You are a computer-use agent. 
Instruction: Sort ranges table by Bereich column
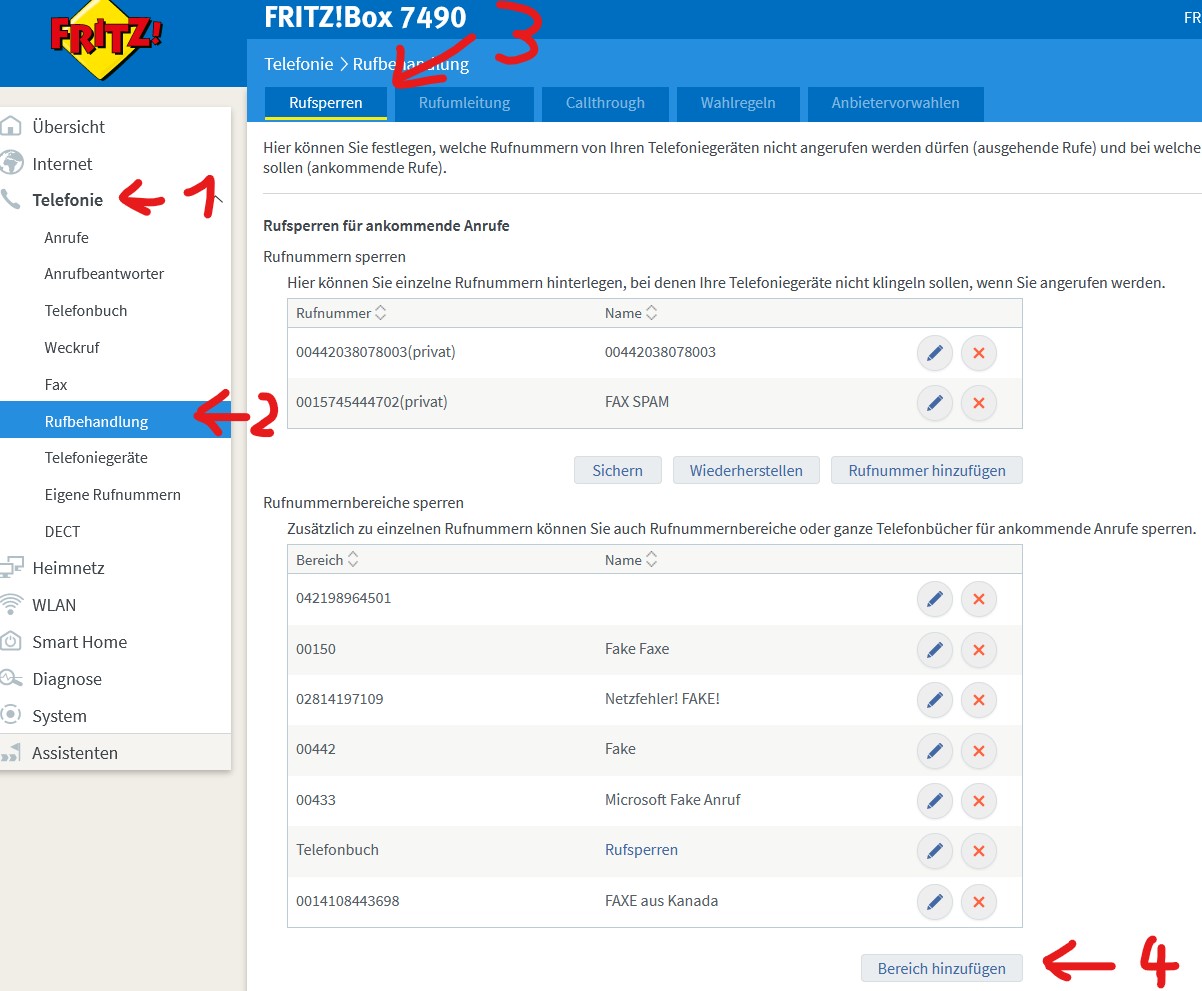pos(328,560)
